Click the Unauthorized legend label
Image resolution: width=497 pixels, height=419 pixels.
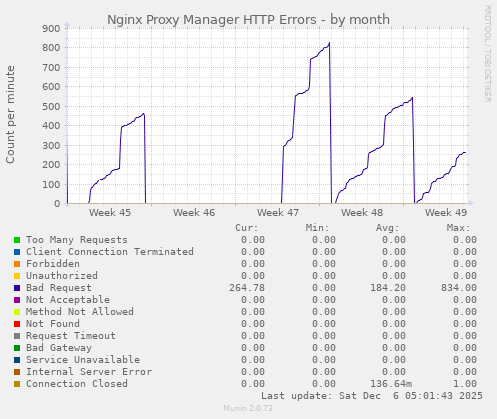[62, 276]
